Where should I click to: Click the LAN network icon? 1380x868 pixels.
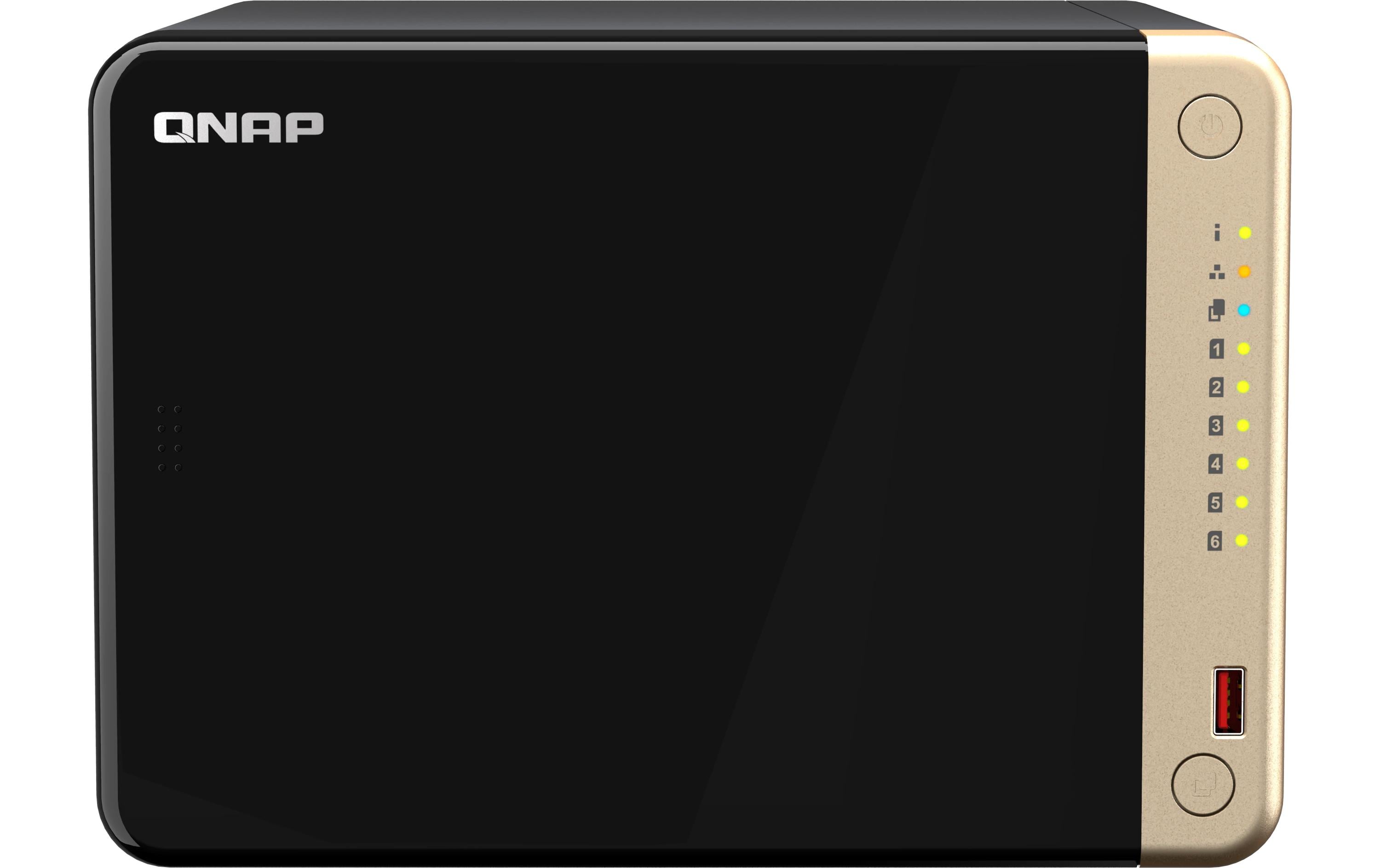click(x=1217, y=272)
